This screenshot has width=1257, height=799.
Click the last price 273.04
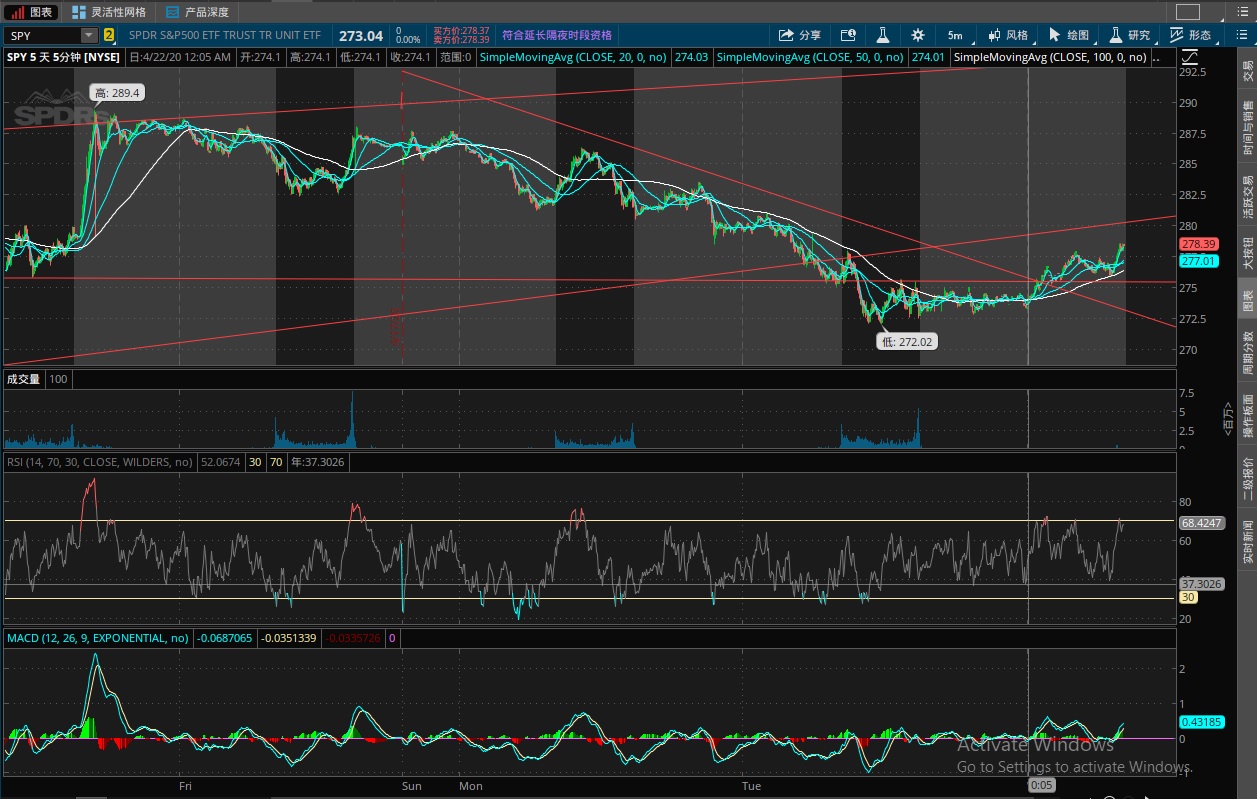point(361,35)
